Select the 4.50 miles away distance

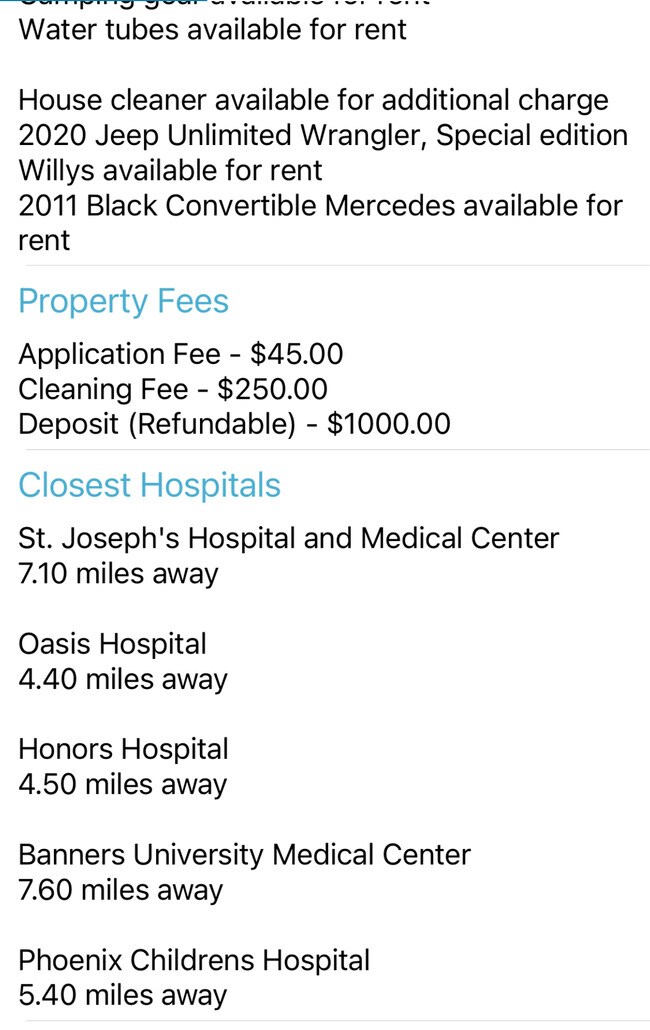click(123, 784)
